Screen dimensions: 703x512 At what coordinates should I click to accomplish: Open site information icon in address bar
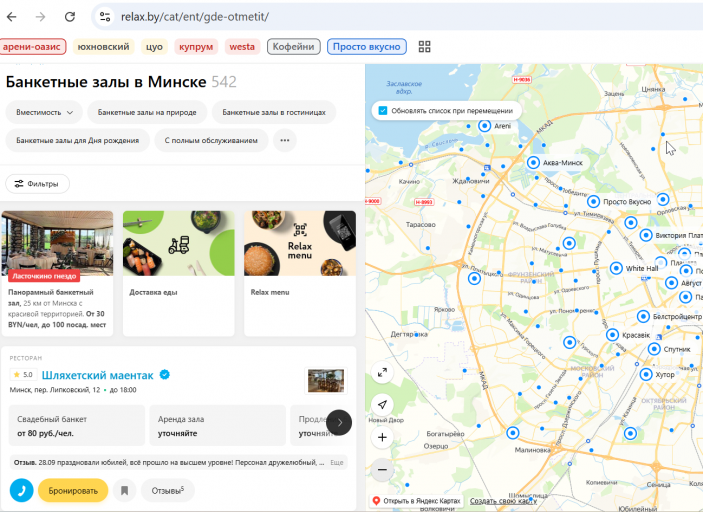105,17
